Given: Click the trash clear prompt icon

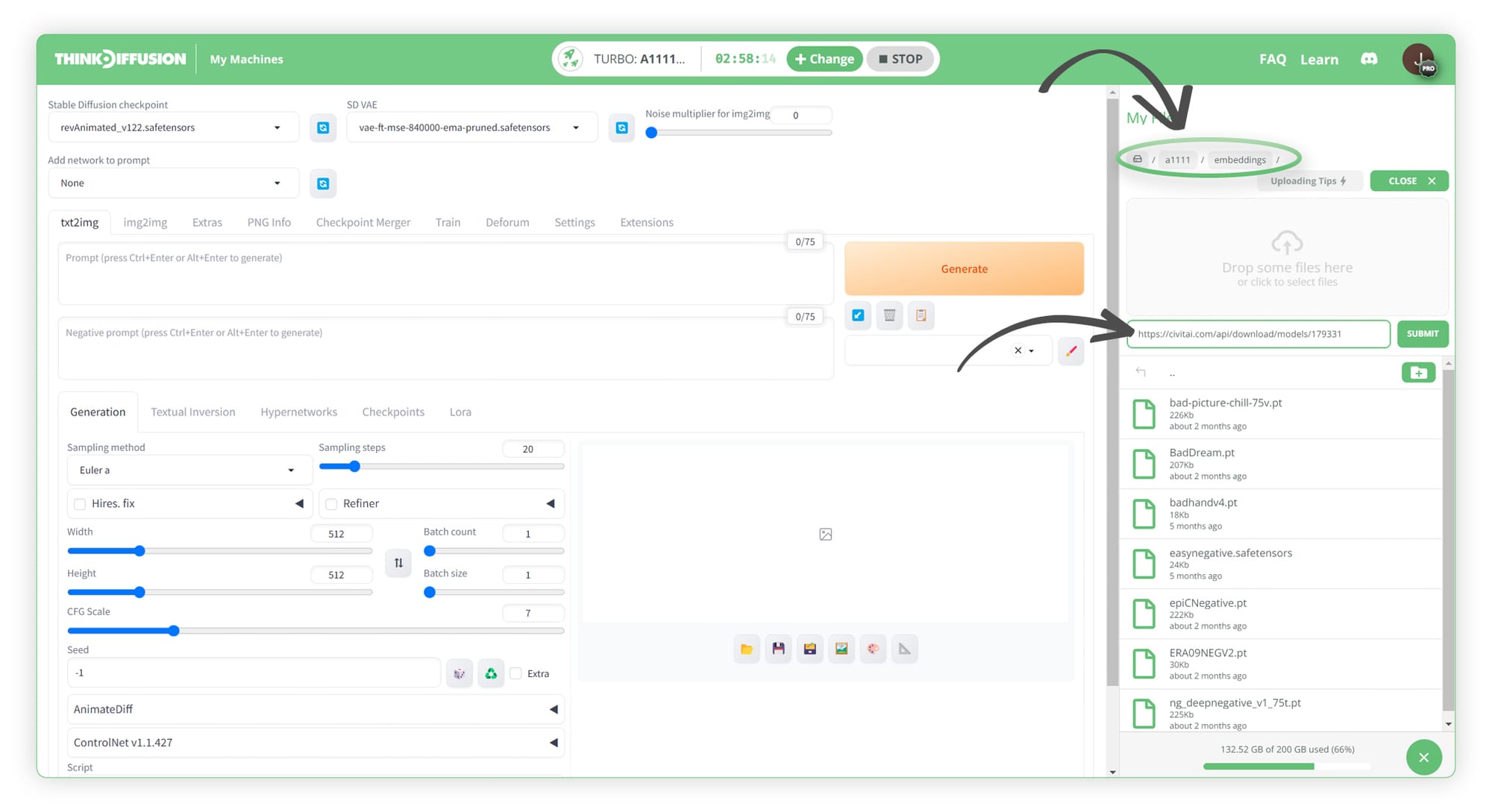Looking at the screenshot, I should tap(889, 315).
